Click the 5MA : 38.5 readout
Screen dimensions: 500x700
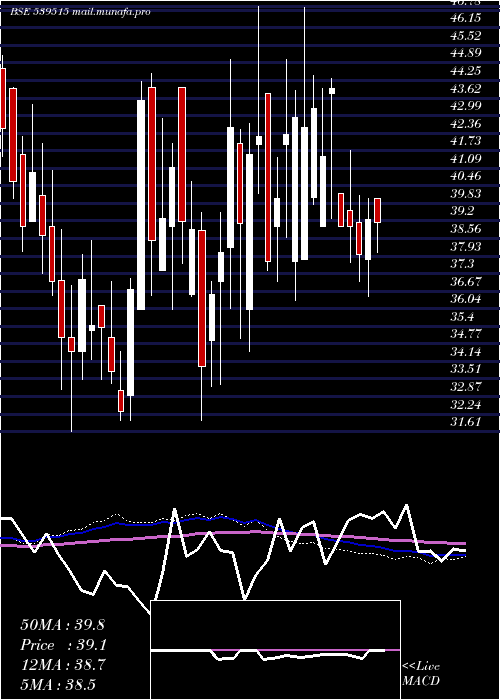(58, 685)
